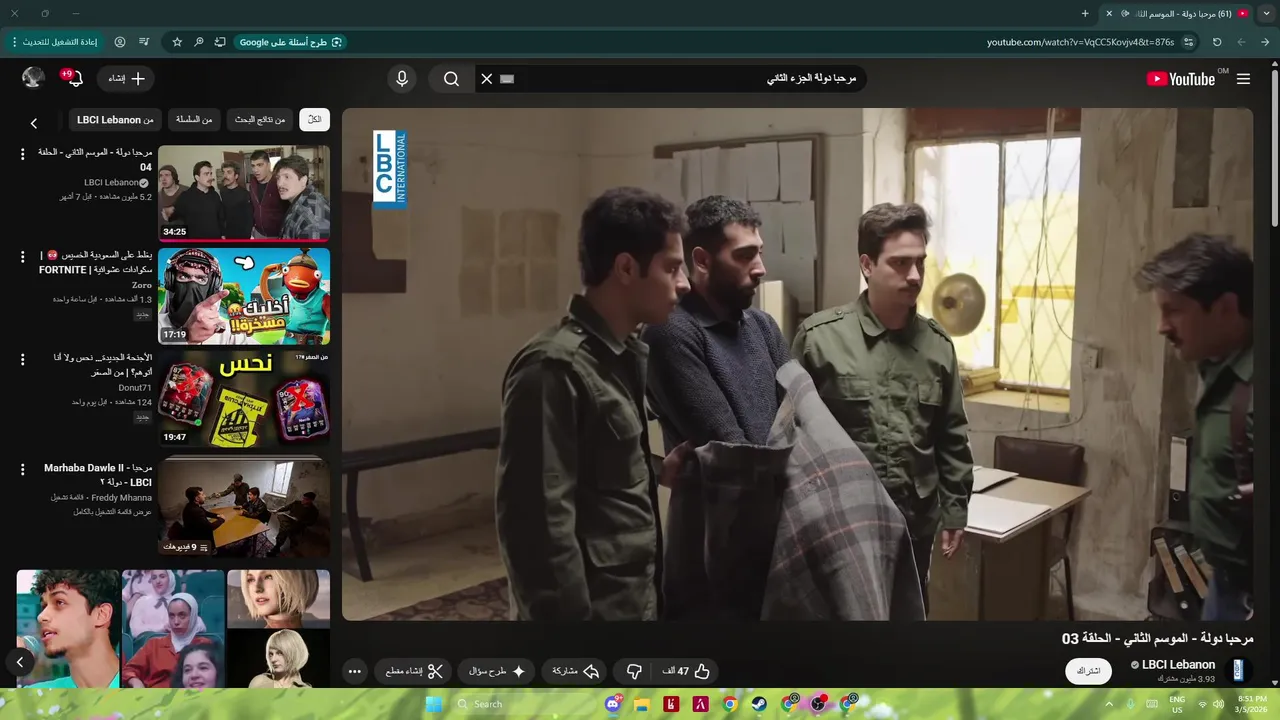Click عرض قائمة التشغيل بالكامل link
Screen dimensions: 1280x720
(x=112, y=511)
